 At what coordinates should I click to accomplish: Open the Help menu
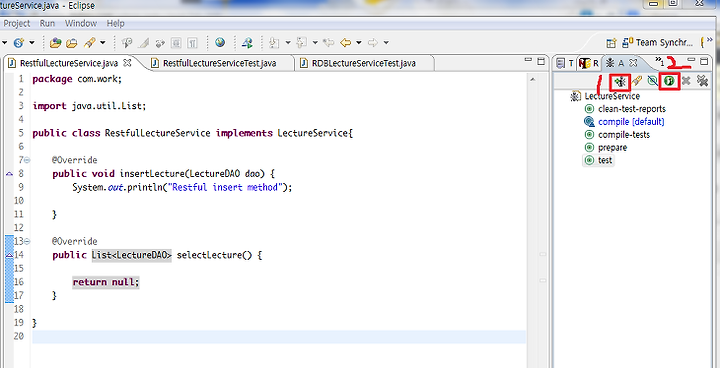[x=116, y=23]
